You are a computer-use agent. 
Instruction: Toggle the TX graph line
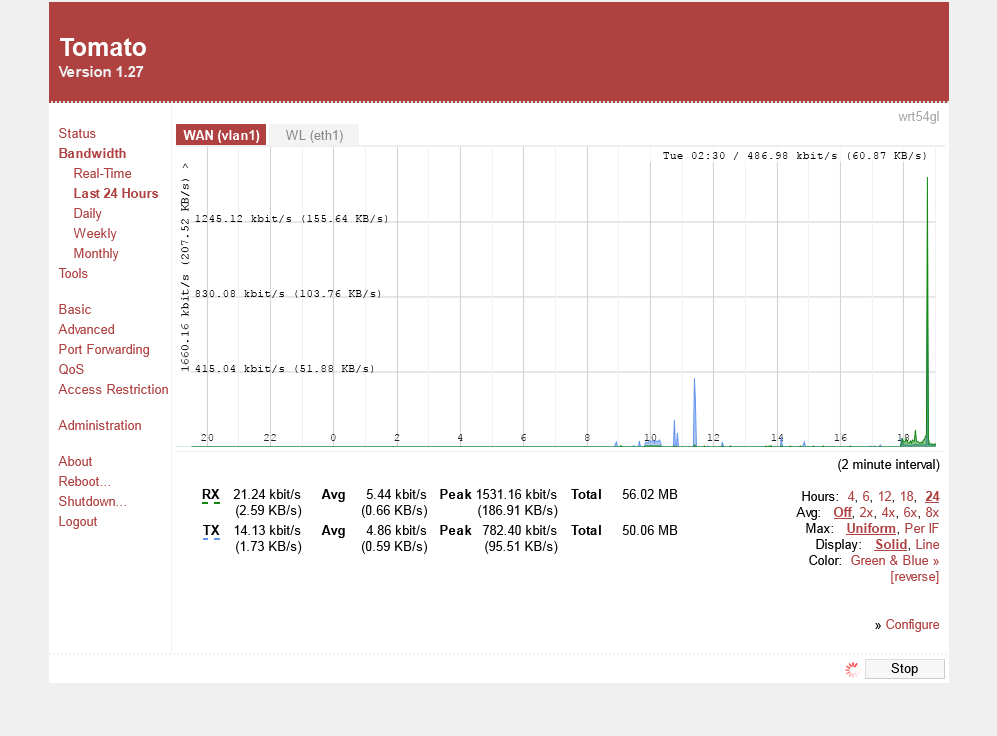(211, 531)
